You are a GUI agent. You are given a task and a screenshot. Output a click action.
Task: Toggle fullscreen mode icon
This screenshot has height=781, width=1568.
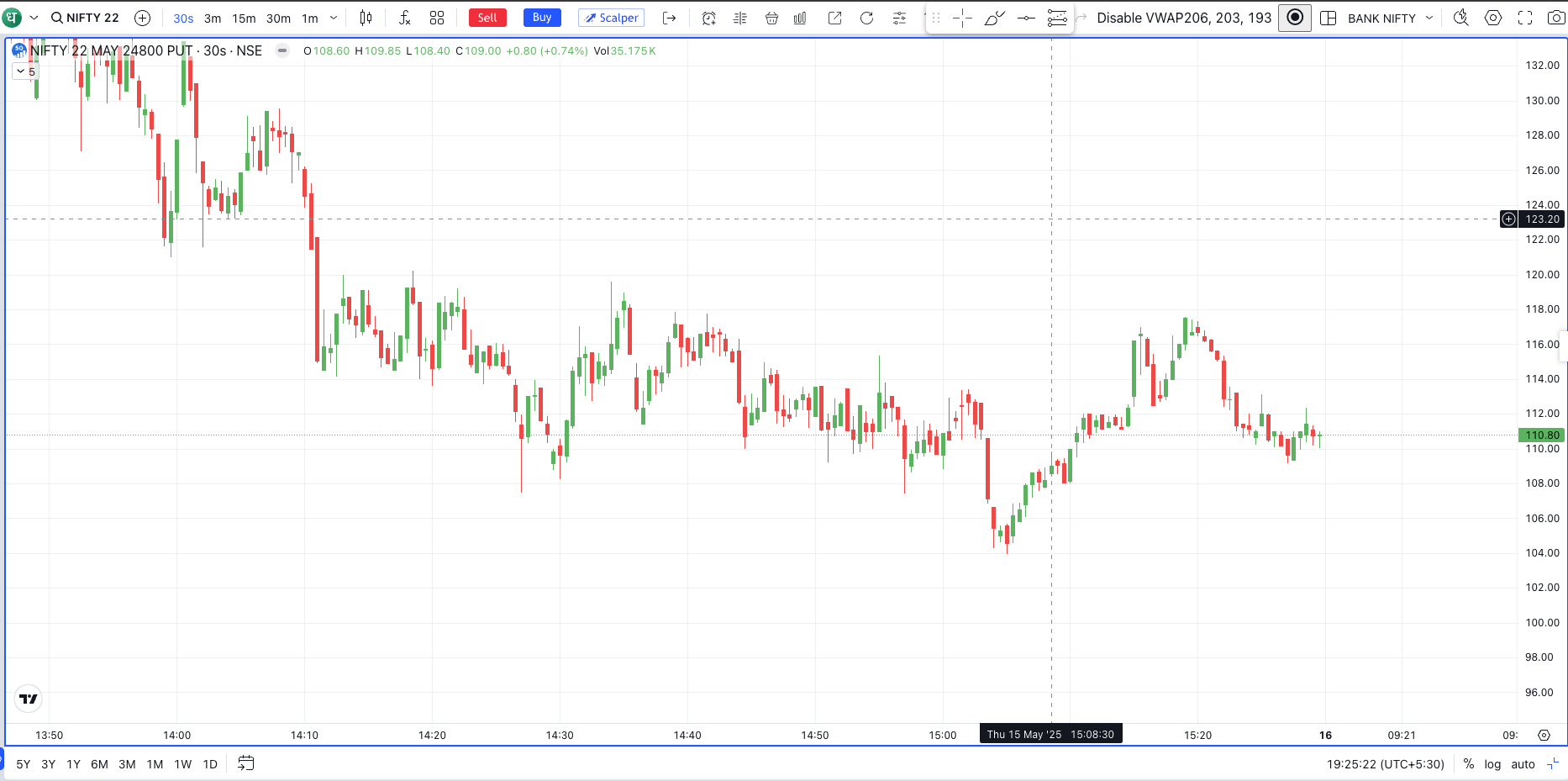pyautogui.click(x=1525, y=18)
